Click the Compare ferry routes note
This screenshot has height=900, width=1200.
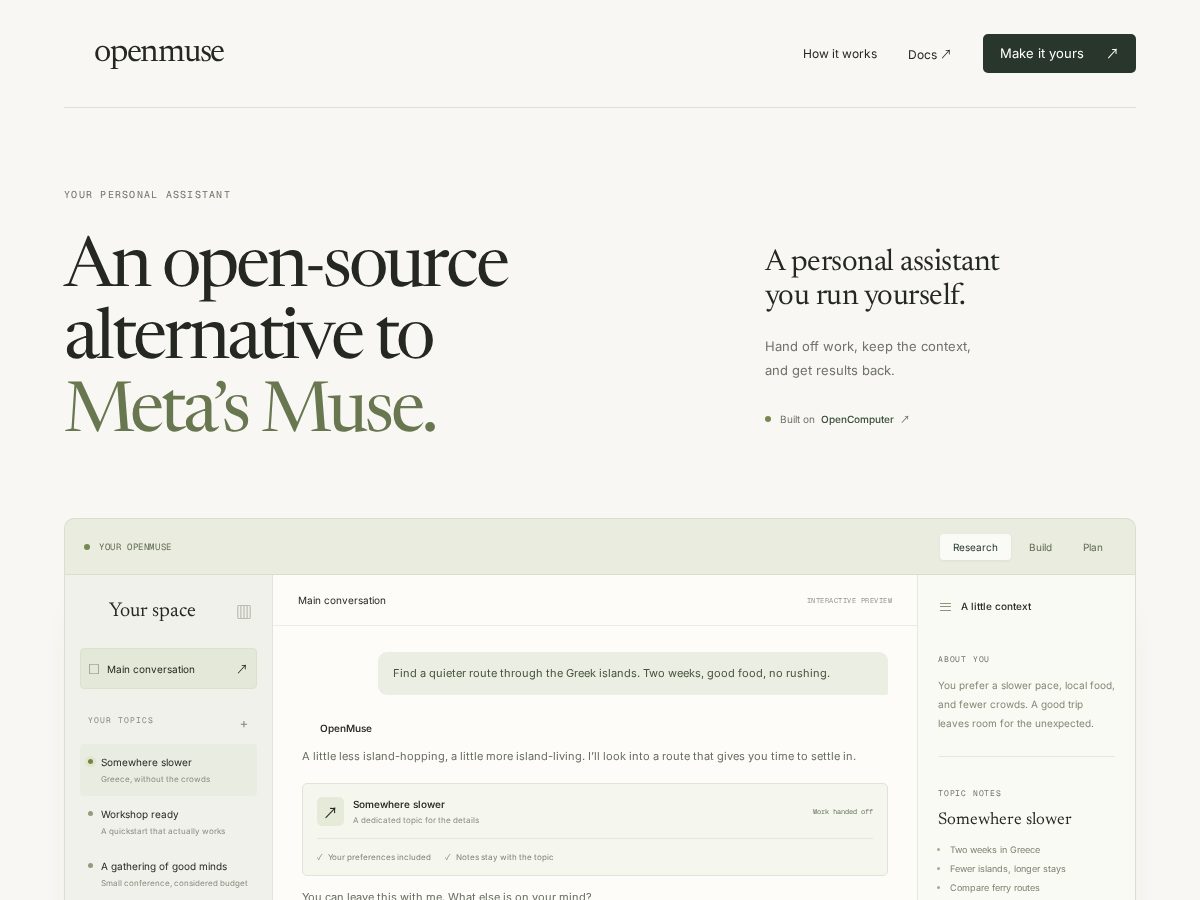[x=995, y=888]
